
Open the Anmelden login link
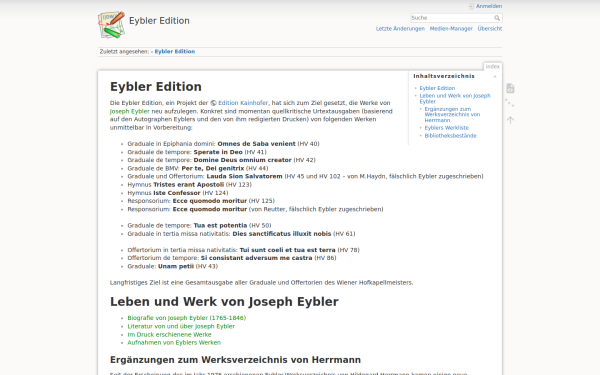(x=489, y=6)
